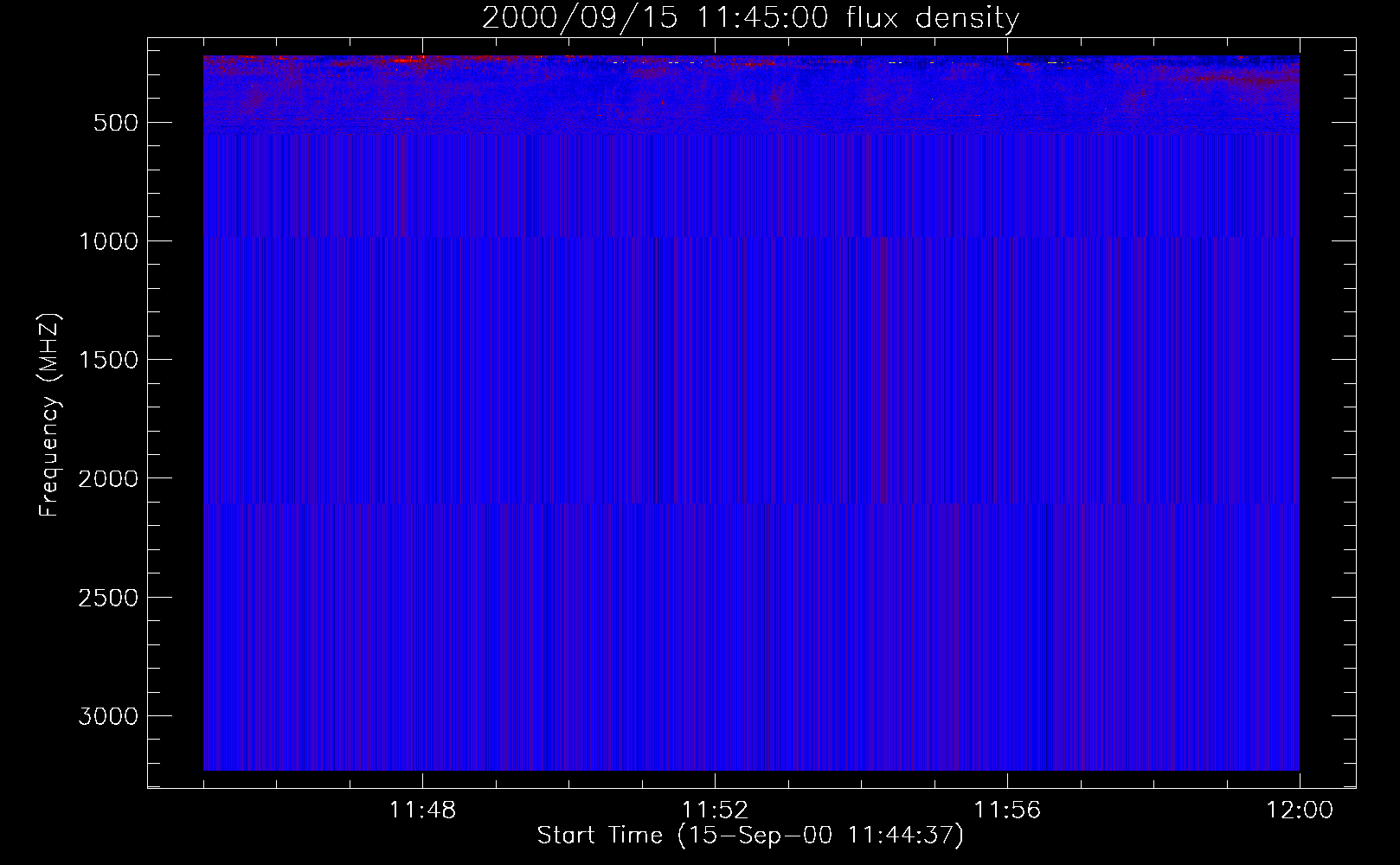Click spectrogram at 11:52 and 500 MHz
The width and height of the screenshot is (1400, 865).
[x=715, y=122]
